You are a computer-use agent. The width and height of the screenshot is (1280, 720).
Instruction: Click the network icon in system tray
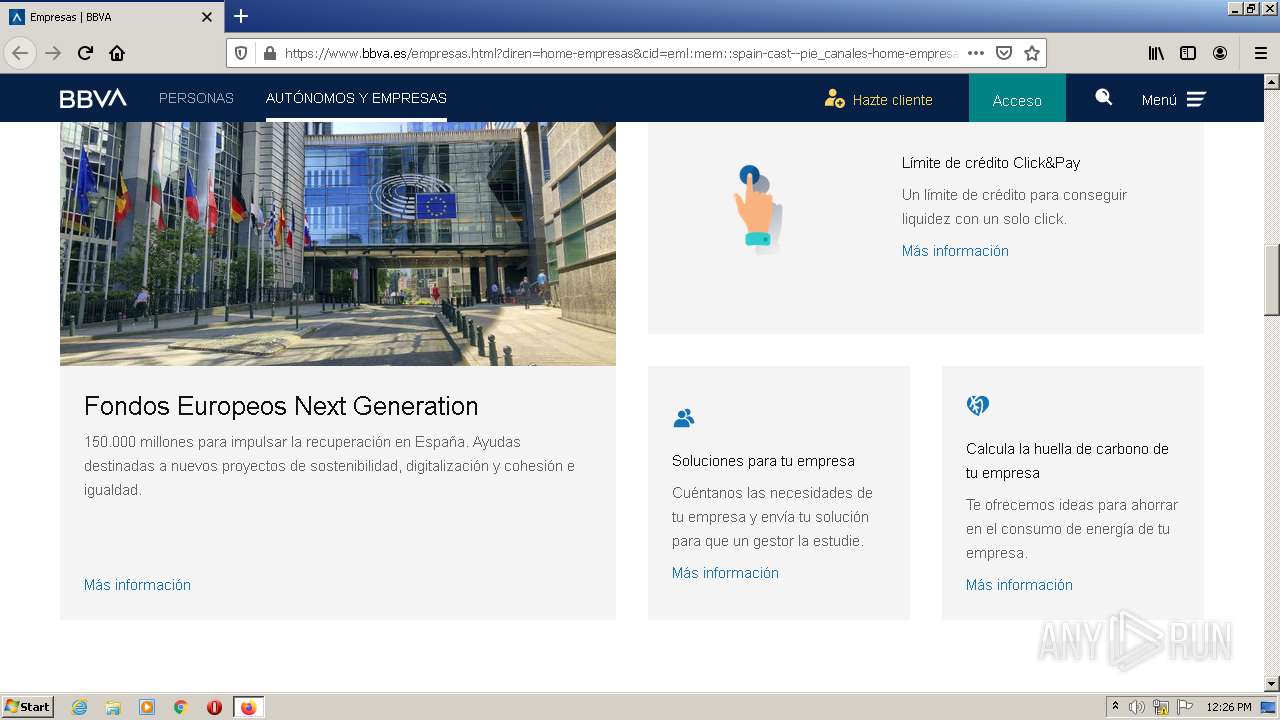click(1161, 707)
